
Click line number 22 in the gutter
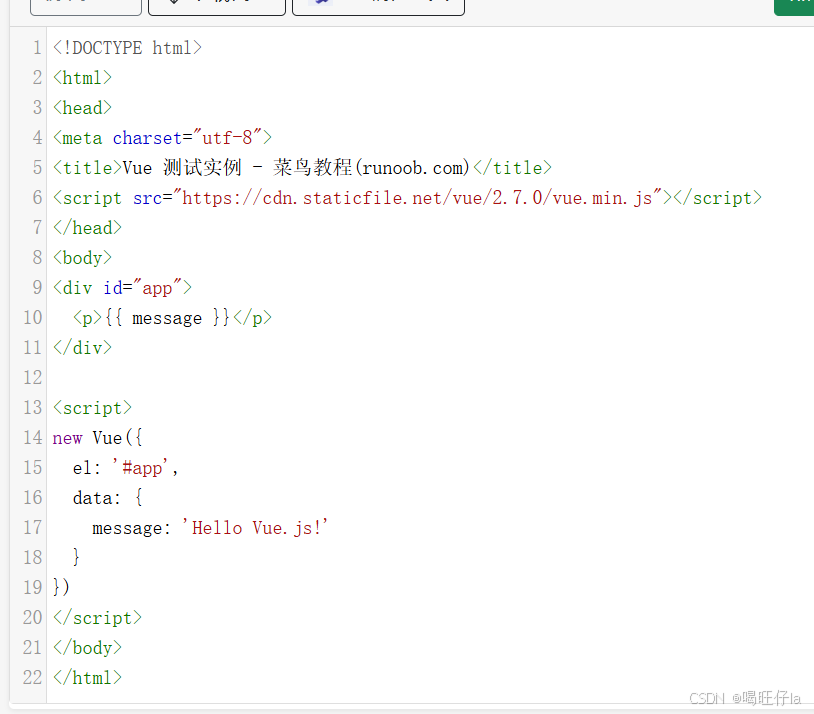32,678
